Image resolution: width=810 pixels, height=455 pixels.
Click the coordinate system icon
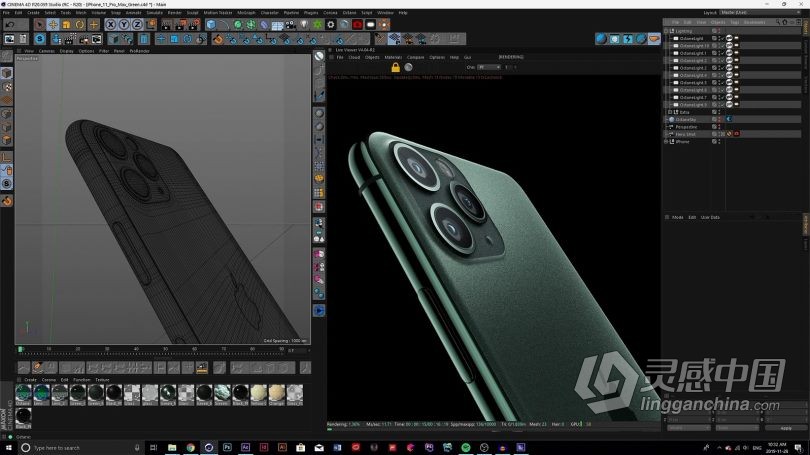click(151, 24)
